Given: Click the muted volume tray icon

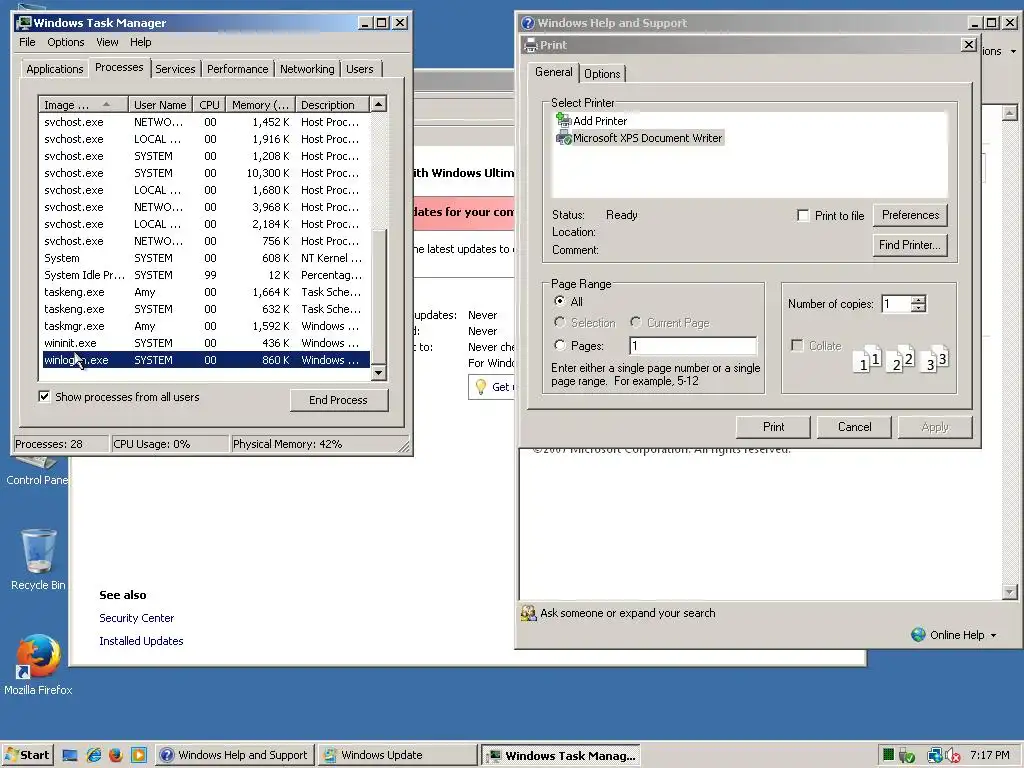Looking at the screenshot, I should [x=952, y=756].
